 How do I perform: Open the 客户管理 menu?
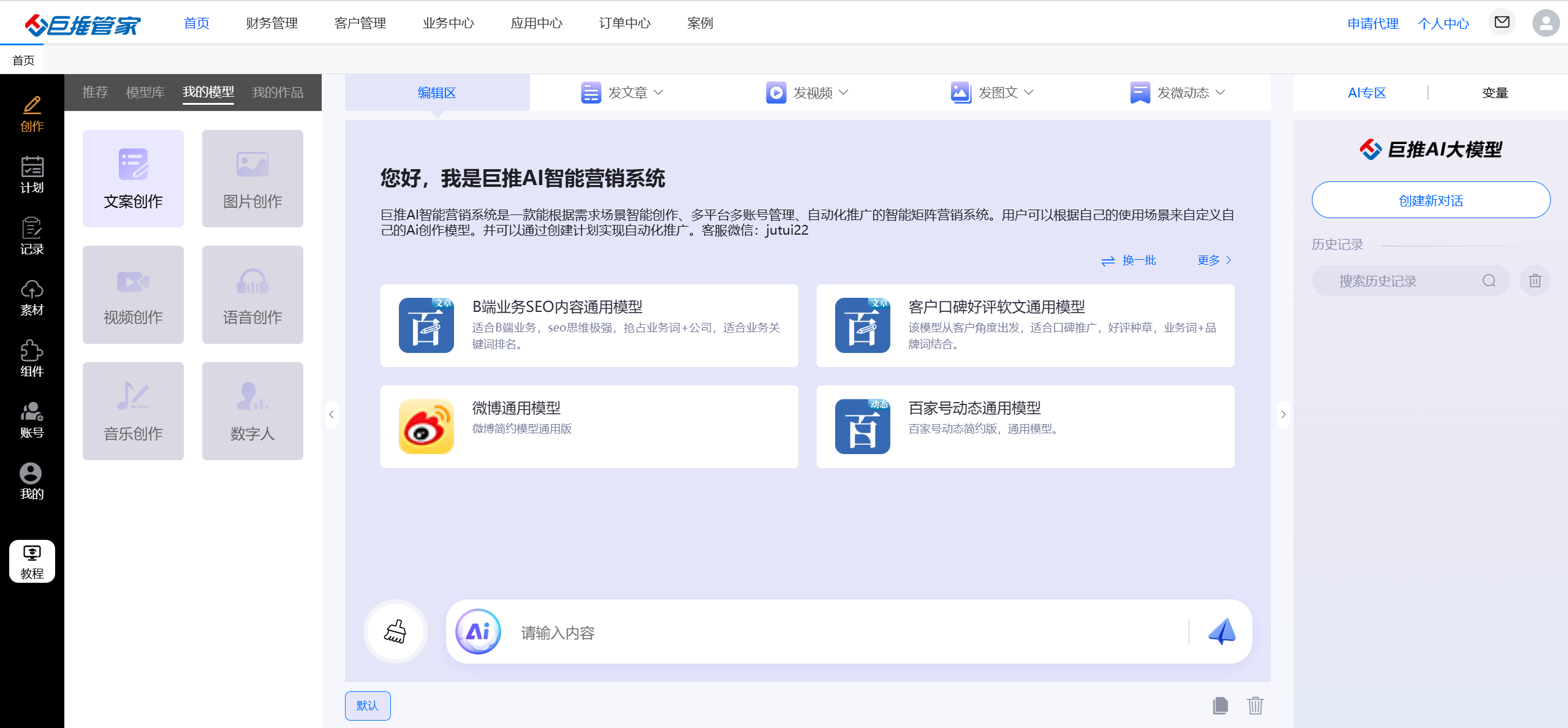tap(360, 23)
